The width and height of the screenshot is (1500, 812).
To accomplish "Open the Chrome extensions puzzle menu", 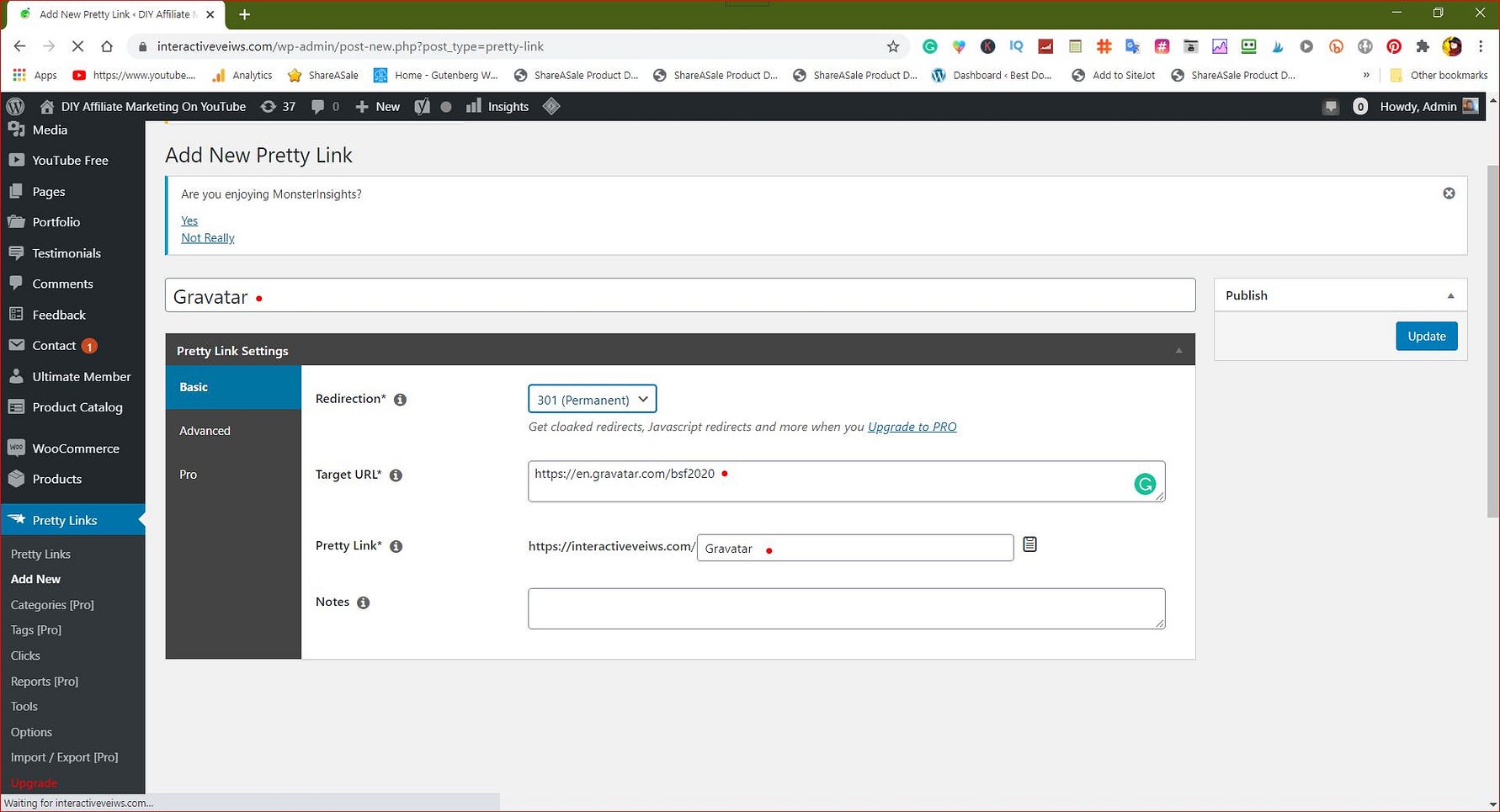I will [1423, 46].
